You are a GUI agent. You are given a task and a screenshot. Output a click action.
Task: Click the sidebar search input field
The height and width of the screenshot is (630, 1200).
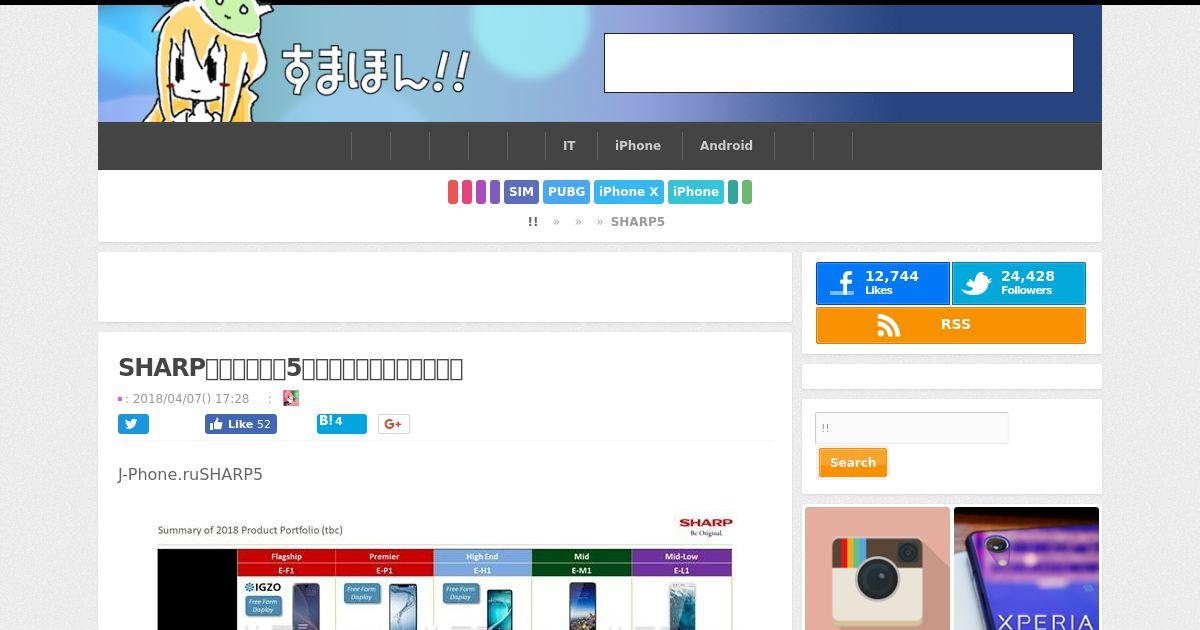coord(912,428)
